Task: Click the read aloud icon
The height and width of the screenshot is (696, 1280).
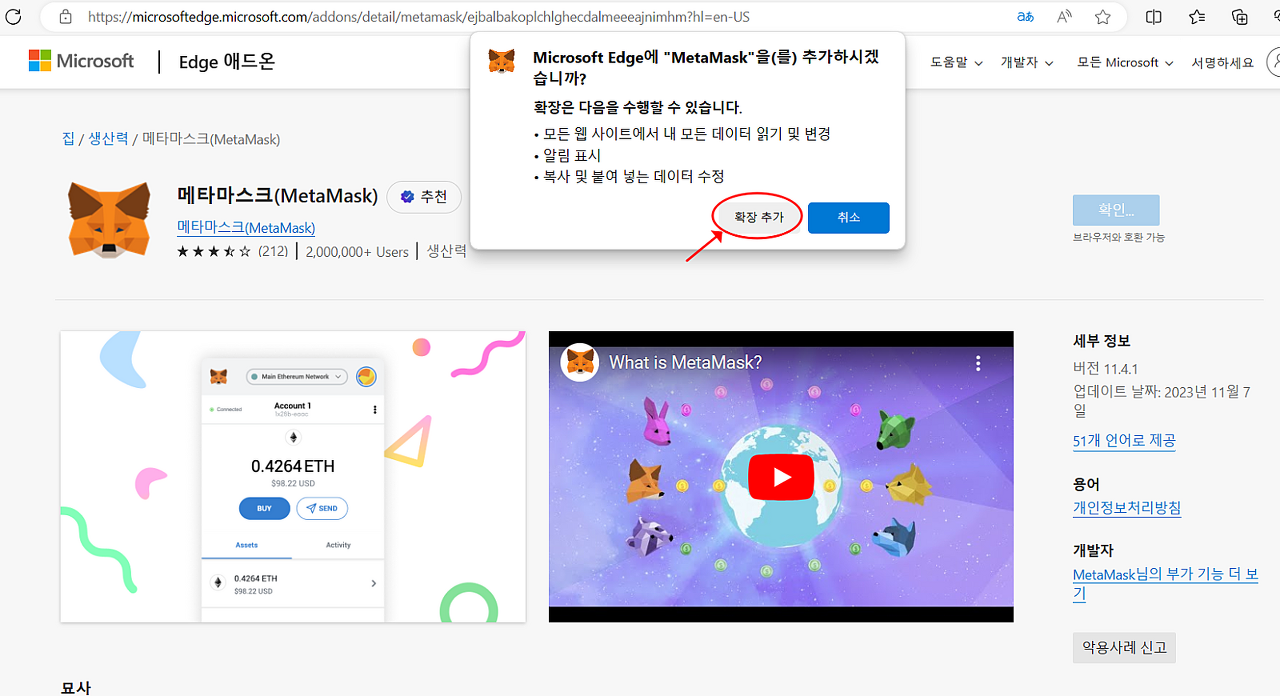Action: [1064, 17]
